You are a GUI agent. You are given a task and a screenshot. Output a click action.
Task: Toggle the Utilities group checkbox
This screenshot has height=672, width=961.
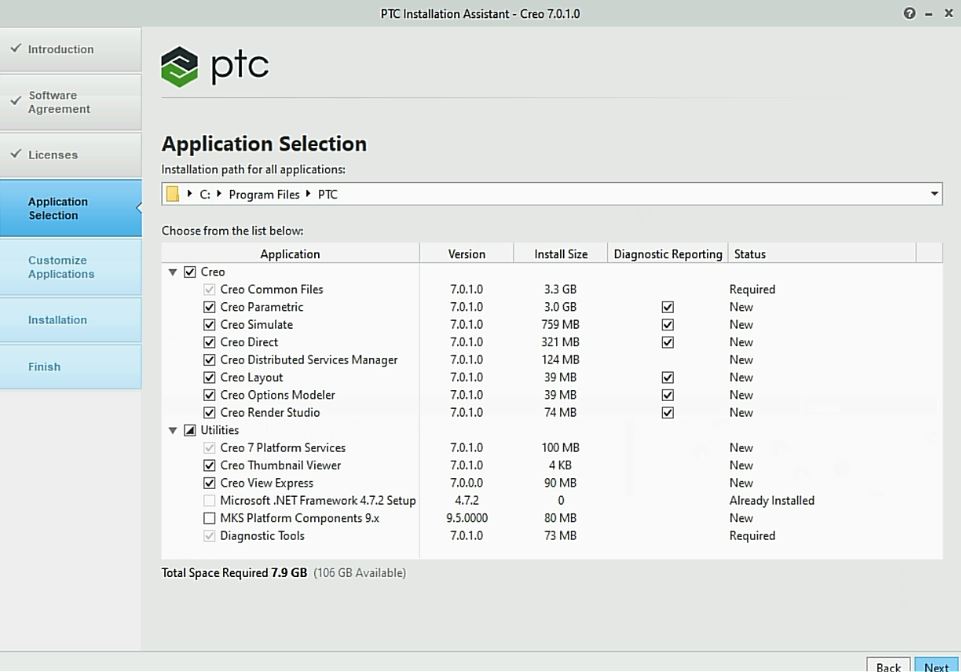click(190, 430)
